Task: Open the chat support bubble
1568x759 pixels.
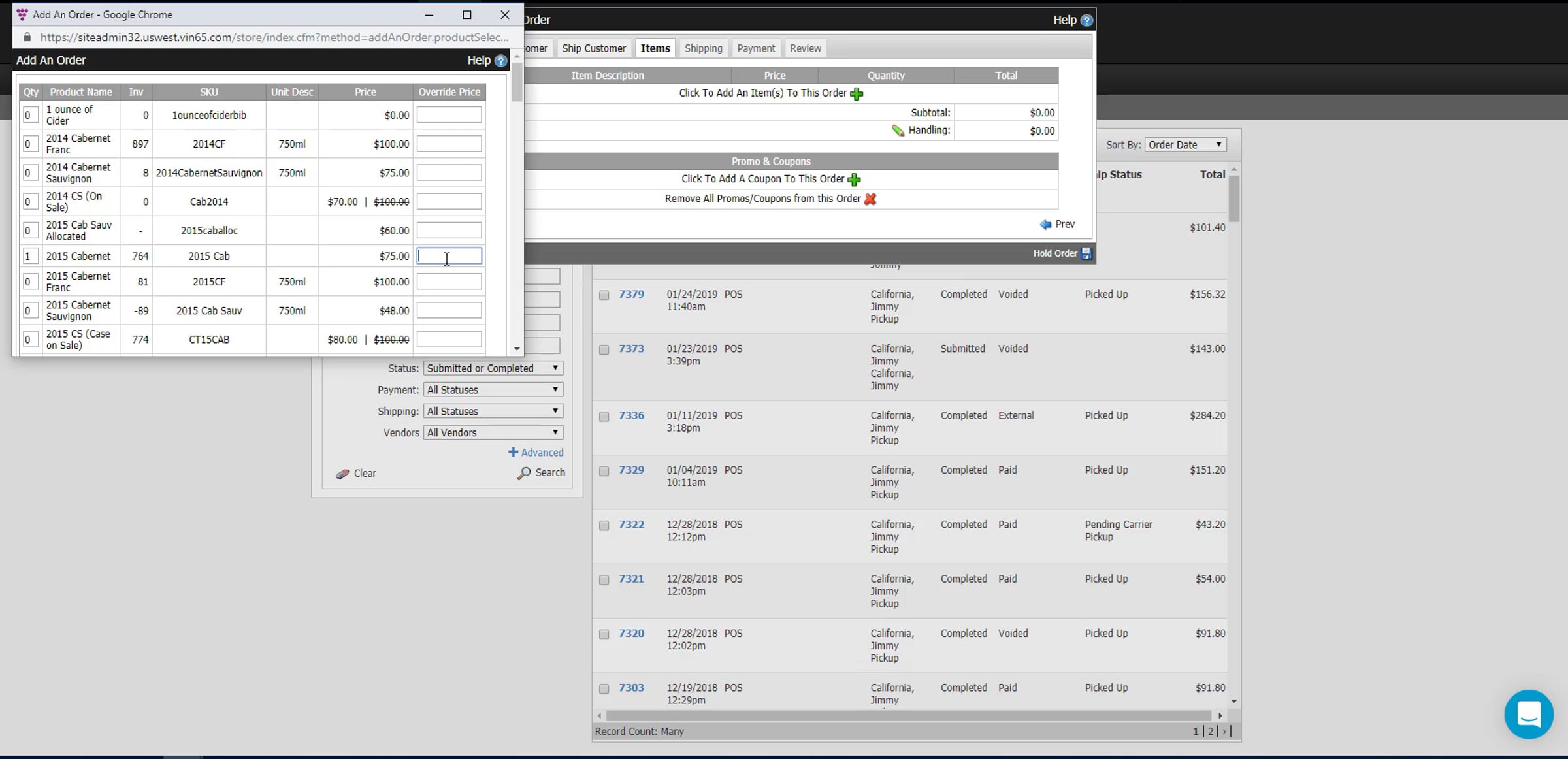Action: (1528, 714)
